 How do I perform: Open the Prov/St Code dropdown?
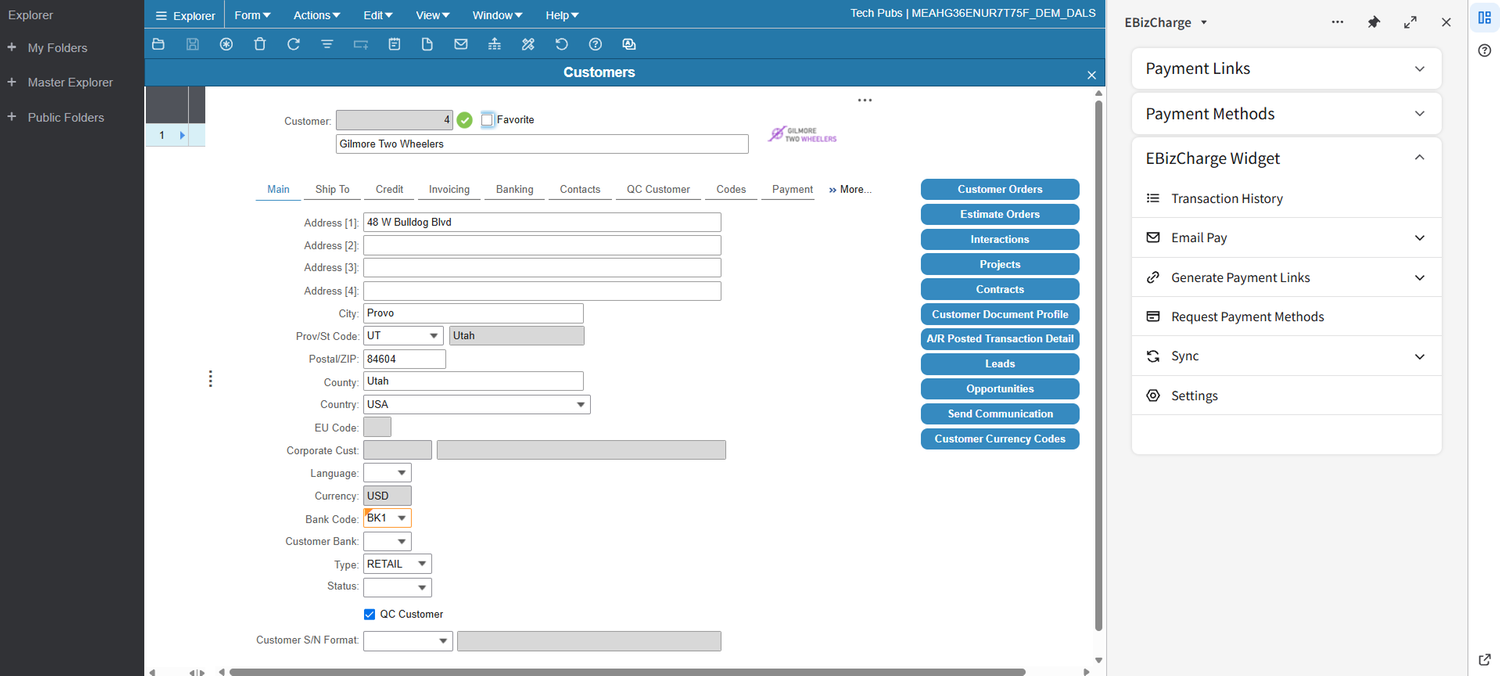point(434,336)
